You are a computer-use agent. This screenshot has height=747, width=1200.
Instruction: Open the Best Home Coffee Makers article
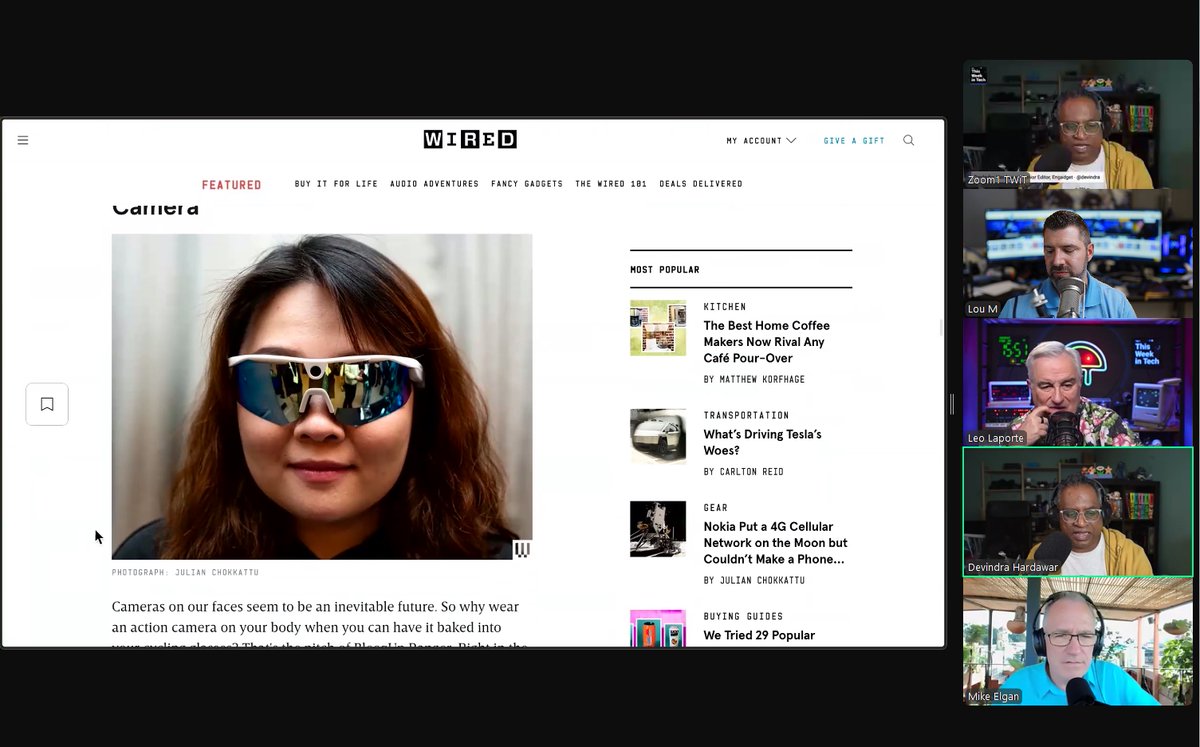point(766,342)
